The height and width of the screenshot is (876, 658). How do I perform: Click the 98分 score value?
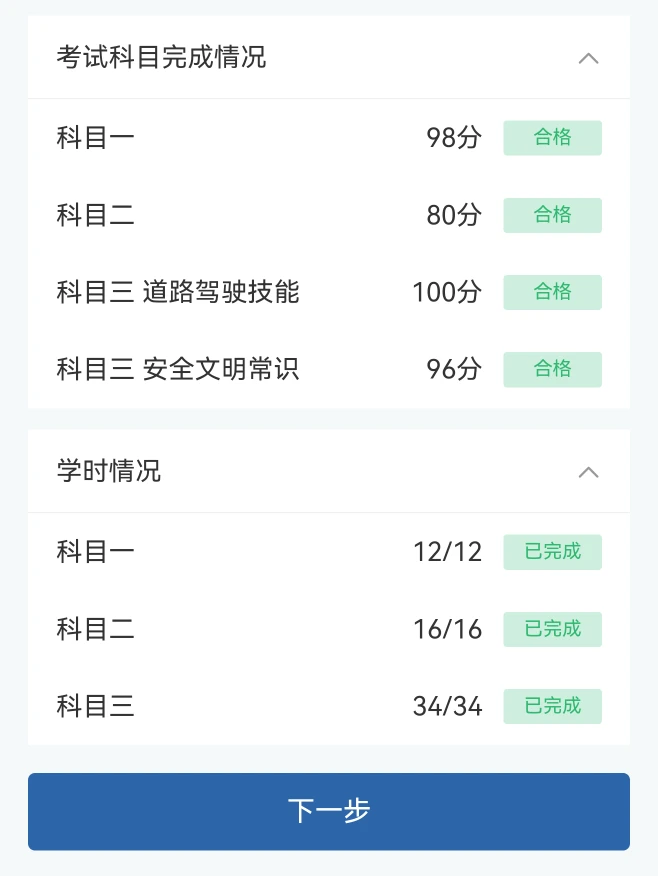coord(454,138)
